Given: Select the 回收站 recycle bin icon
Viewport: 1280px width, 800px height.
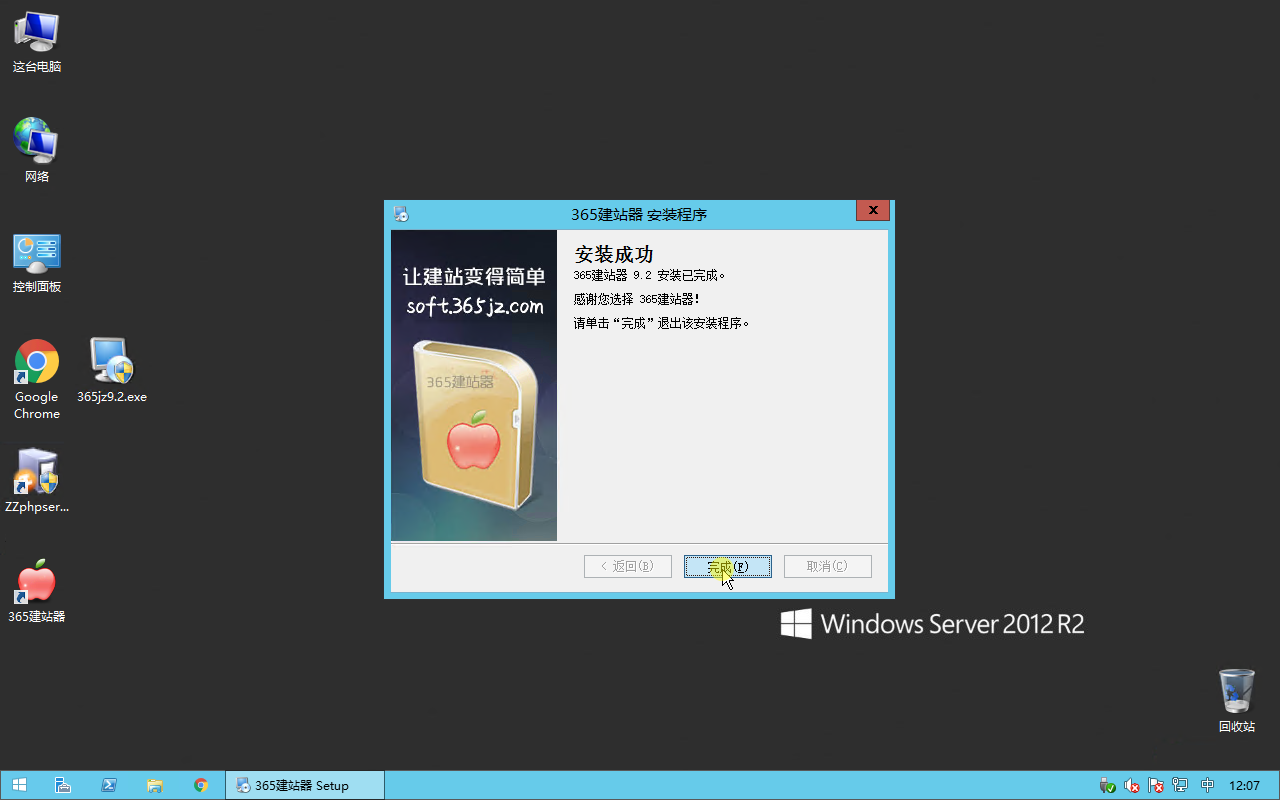Looking at the screenshot, I should pos(1237,701).
